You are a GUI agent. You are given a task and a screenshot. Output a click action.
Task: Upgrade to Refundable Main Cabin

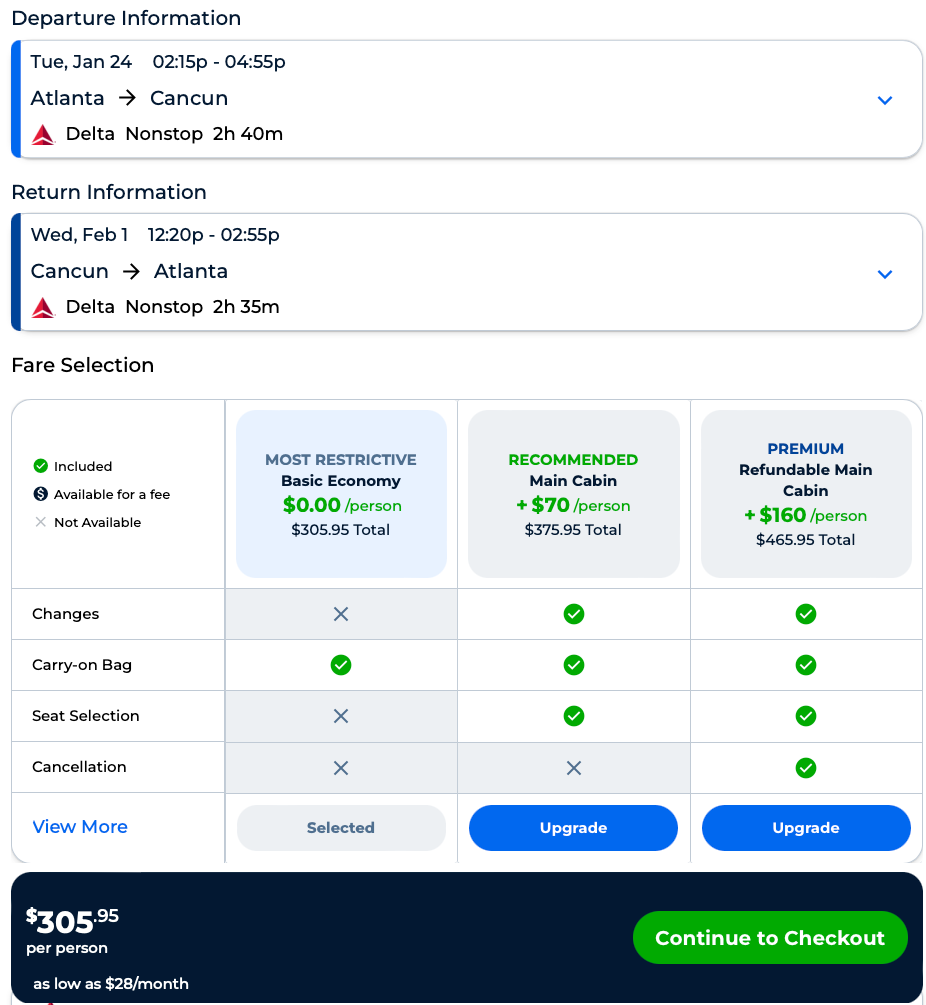point(806,828)
